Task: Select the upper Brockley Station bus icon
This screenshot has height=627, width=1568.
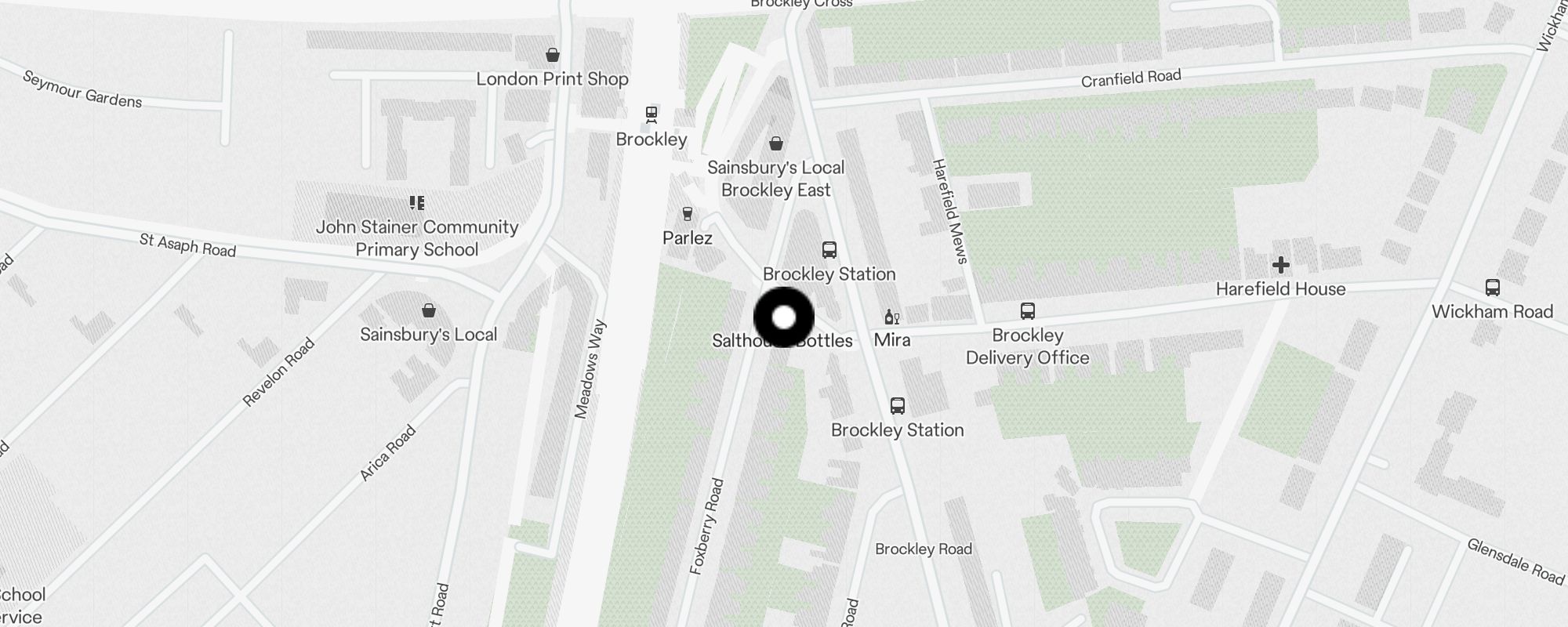Action: [829, 250]
